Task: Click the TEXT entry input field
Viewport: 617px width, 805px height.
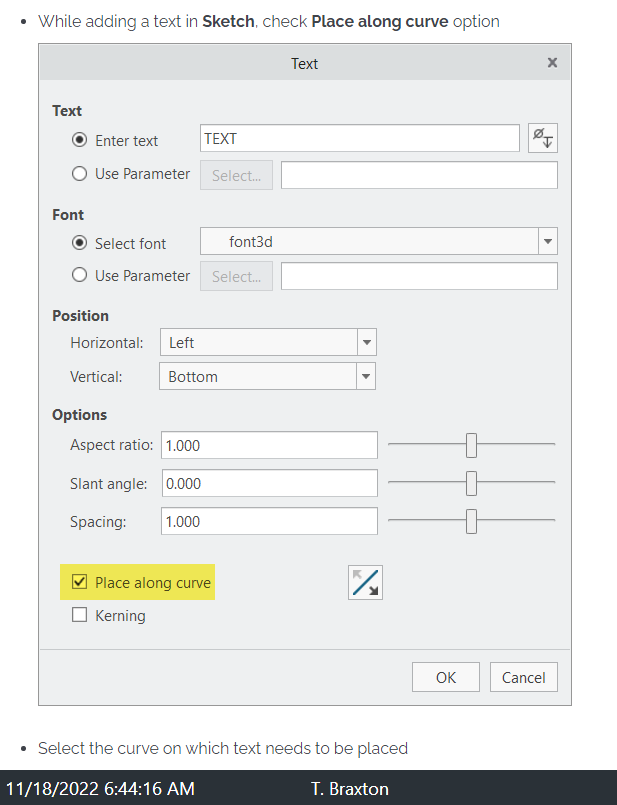Action: pos(360,138)
